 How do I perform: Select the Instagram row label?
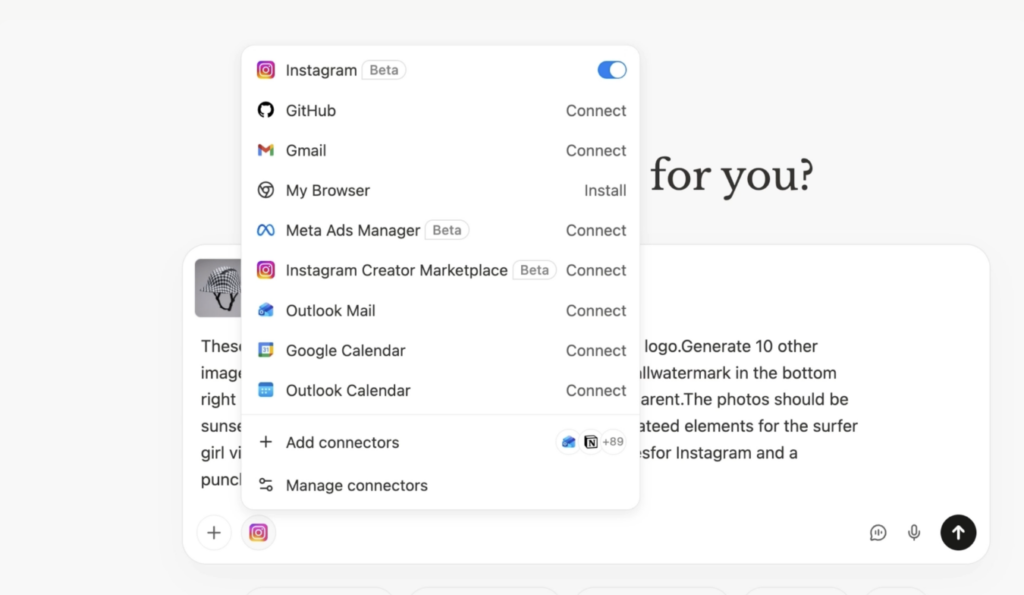click(321, 70)
